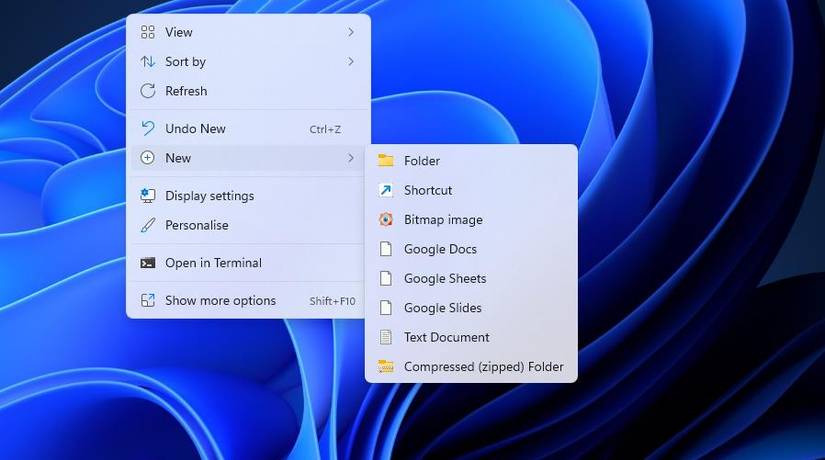This screenshot has height=460, width=825.
Task: Click the View grid icon
Action: 148,32
